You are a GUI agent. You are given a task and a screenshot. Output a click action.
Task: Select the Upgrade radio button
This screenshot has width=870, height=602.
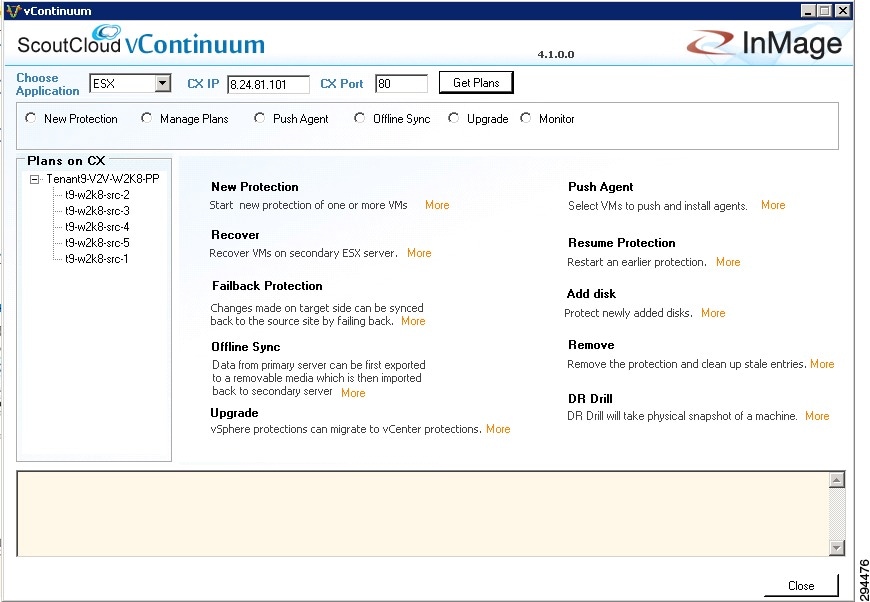[454, 118]
